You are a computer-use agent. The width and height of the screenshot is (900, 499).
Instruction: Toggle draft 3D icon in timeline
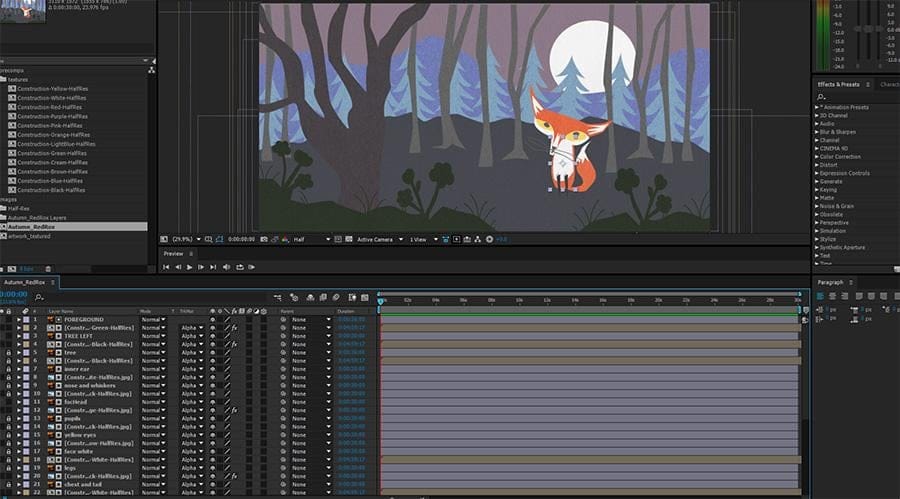pyautogui.click(x=294, y=297)
